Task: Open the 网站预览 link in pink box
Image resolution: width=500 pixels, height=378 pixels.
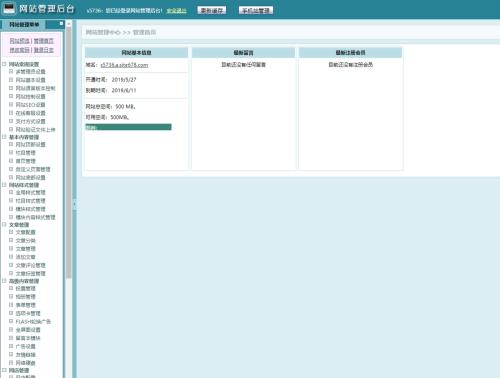Action: (x=20, y=41)
